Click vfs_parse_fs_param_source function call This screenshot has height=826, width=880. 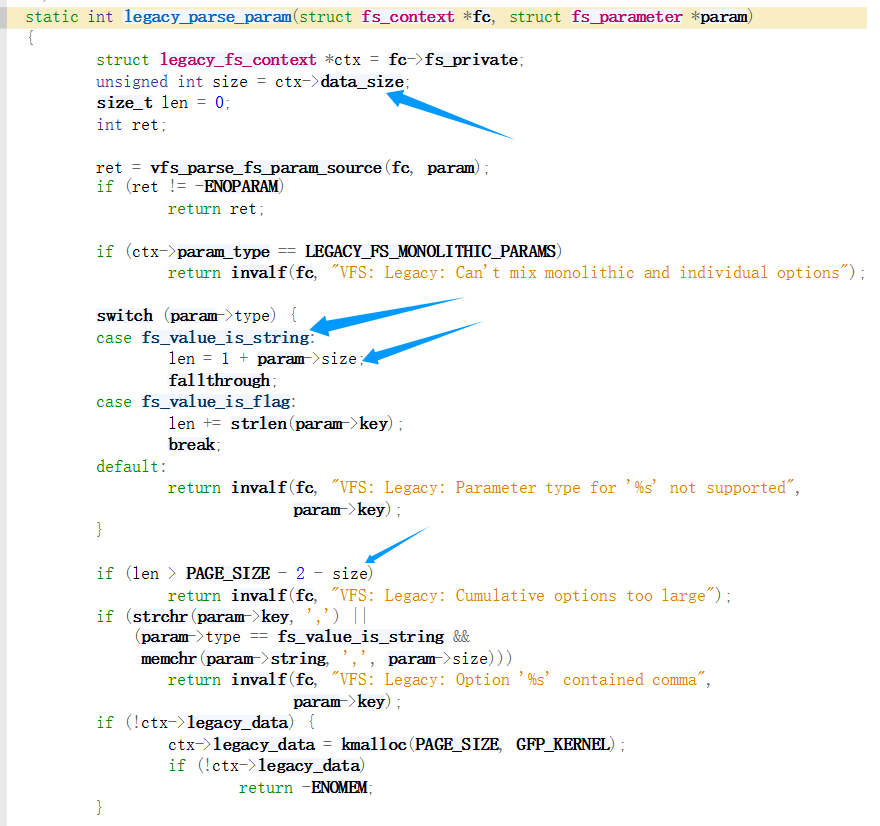[x=266, y=168]
